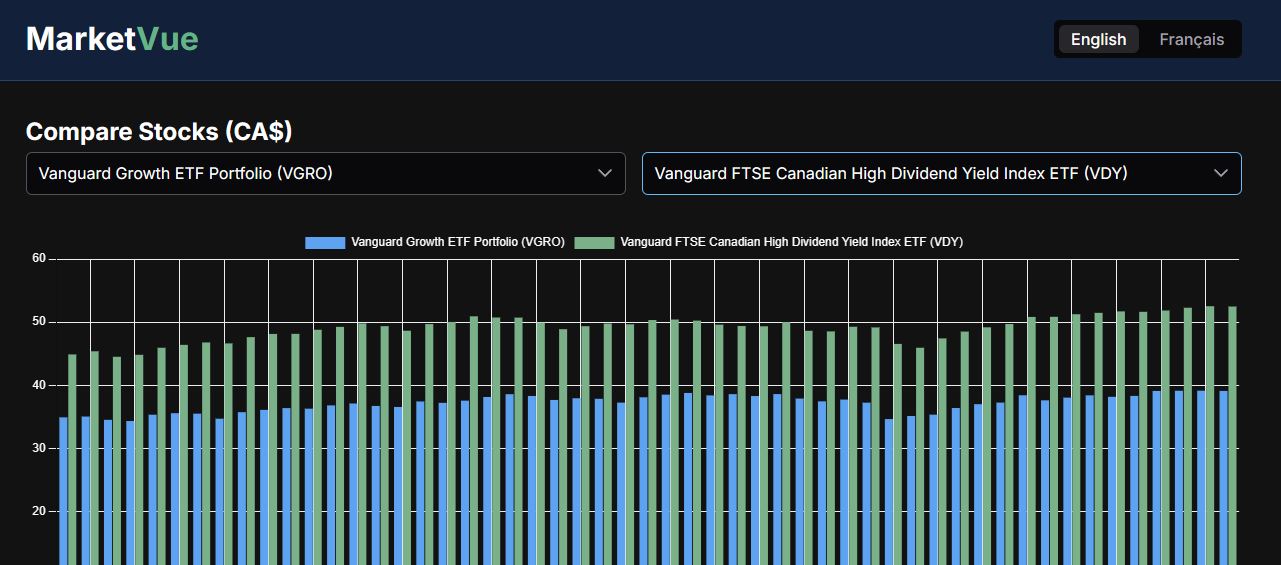This screenshot has height=565, width=1281.
Task: Select the leftmost green VDY bar
Action: [72, 460]
